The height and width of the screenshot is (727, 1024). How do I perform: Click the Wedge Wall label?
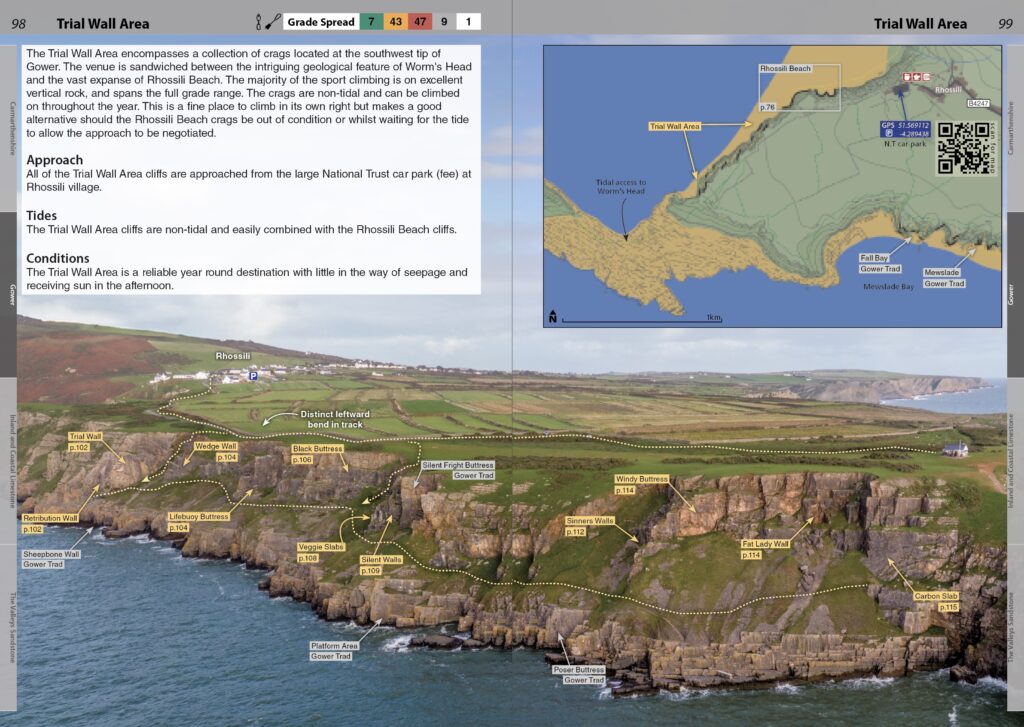click(x=216, y=446)
